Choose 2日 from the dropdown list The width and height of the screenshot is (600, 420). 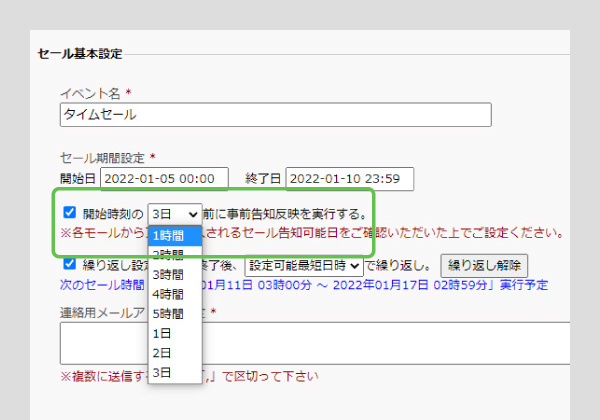click(175, 353)
